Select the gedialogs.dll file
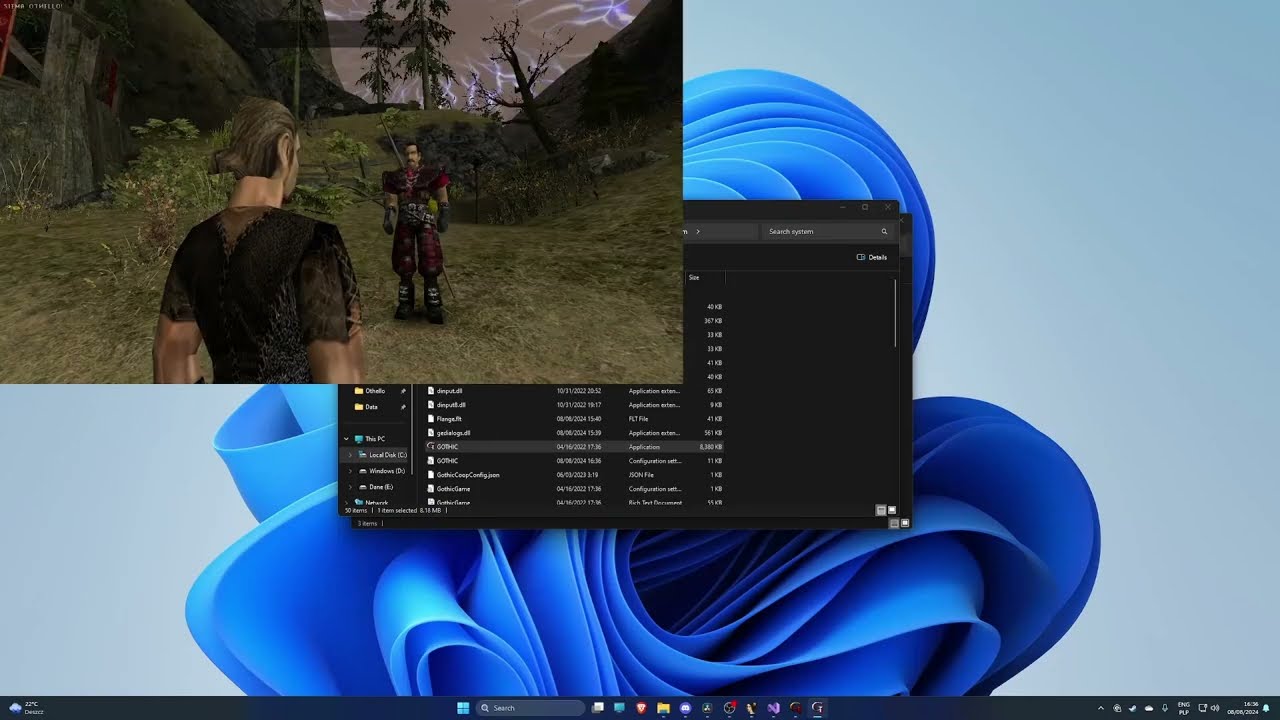The image size is (1280, 720). click(x=574, y=433)
